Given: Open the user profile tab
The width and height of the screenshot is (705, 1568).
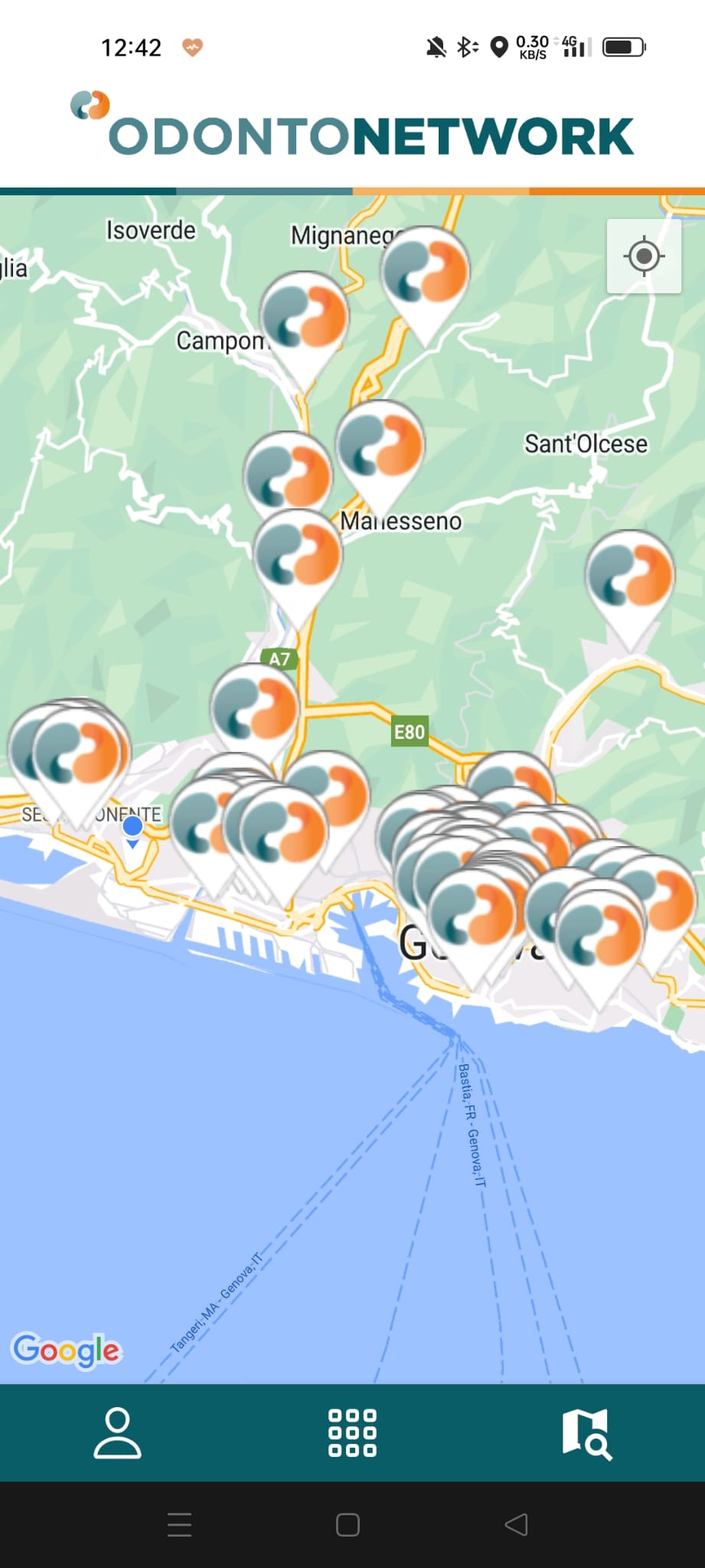Looking at the screenshot, I should [117, 1432].
